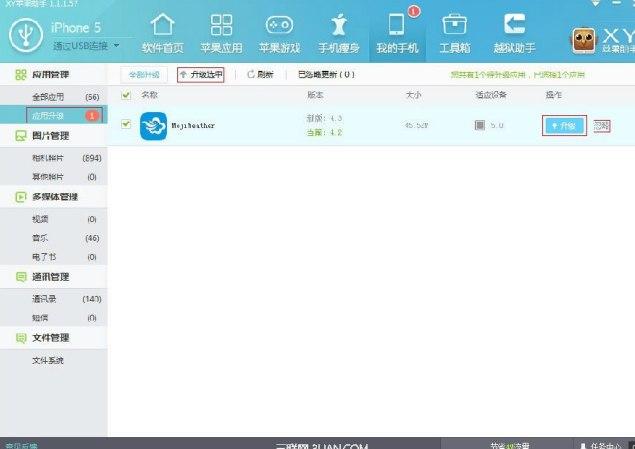Click the MojiWeather app name text
The width and height of the screenshot is (635, 449).
click(193, 126)
